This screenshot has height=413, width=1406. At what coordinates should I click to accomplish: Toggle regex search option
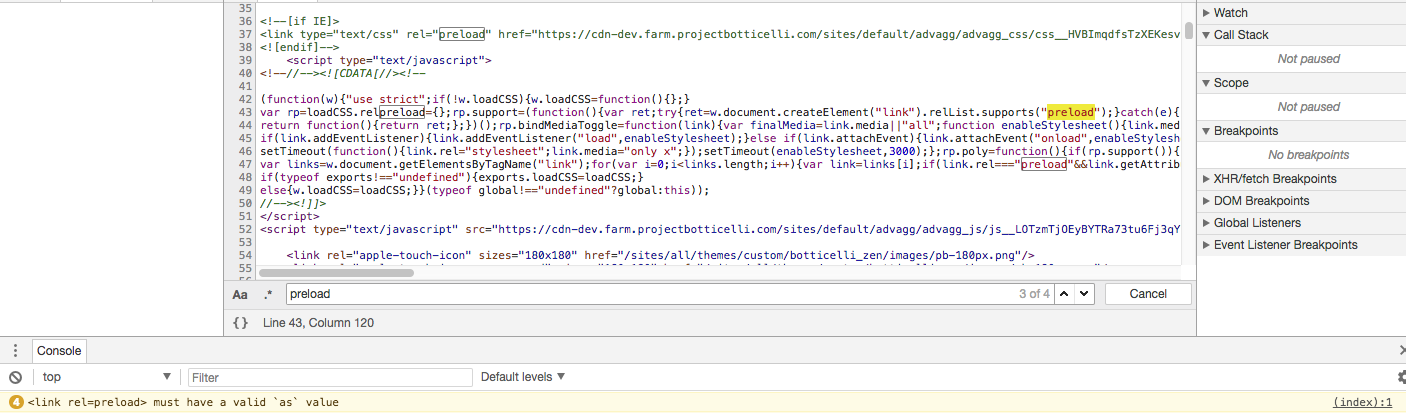pyautogui.click(x=268, y=295)
